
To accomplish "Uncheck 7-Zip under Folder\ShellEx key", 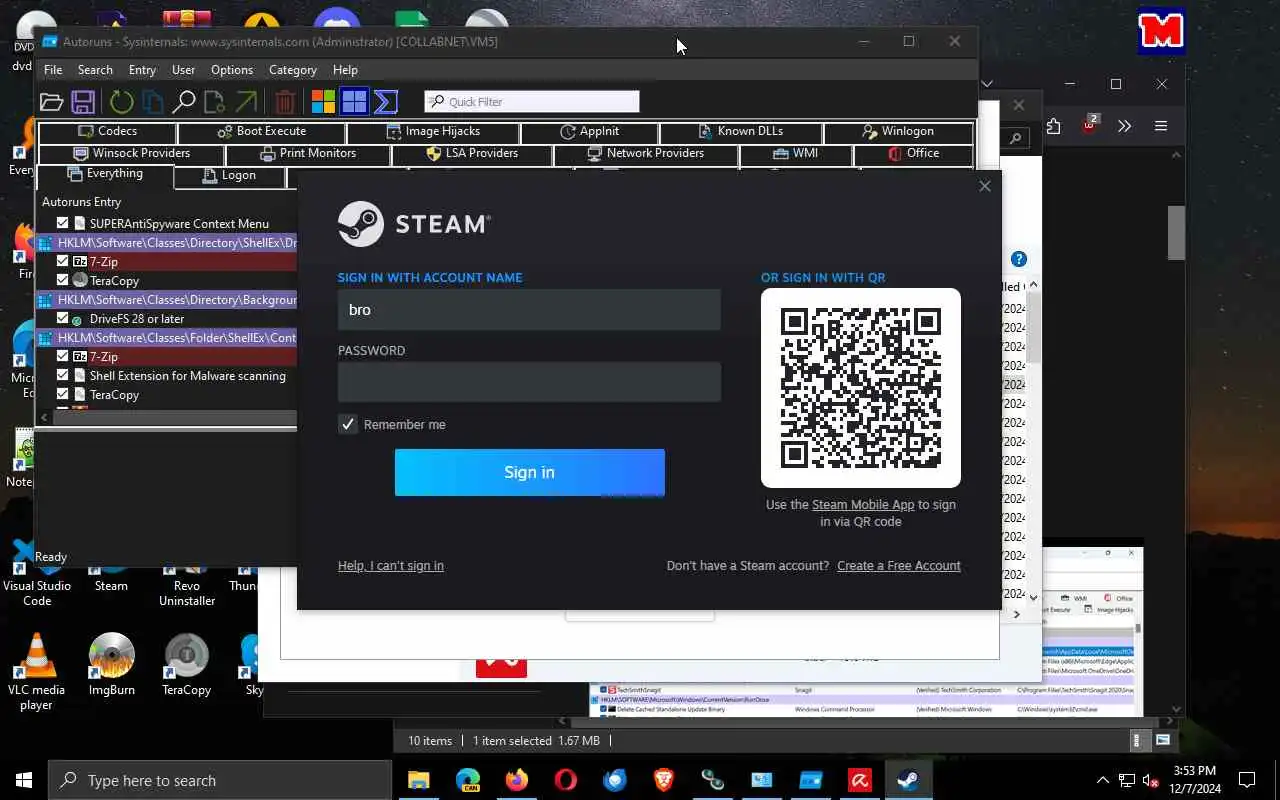I will [x=63, y=356].
